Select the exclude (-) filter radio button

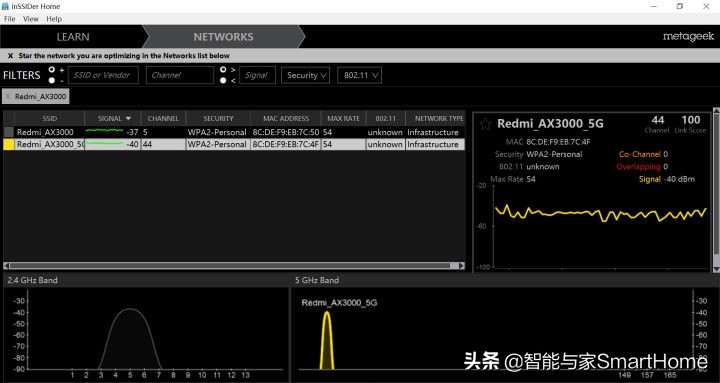[x=51, y=80]
